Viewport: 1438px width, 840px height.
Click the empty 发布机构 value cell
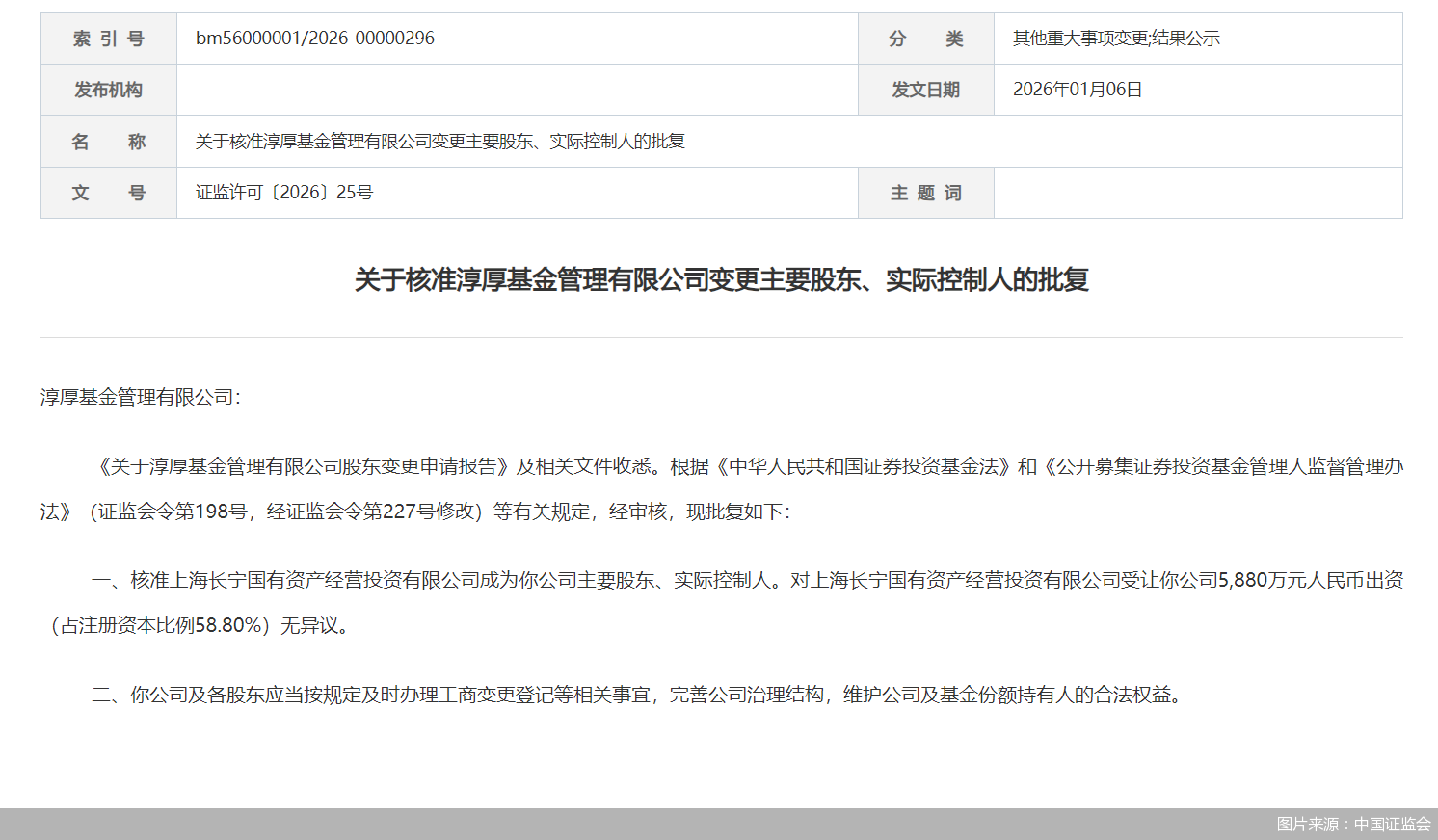pyautogui.click(x=517, y=89)
